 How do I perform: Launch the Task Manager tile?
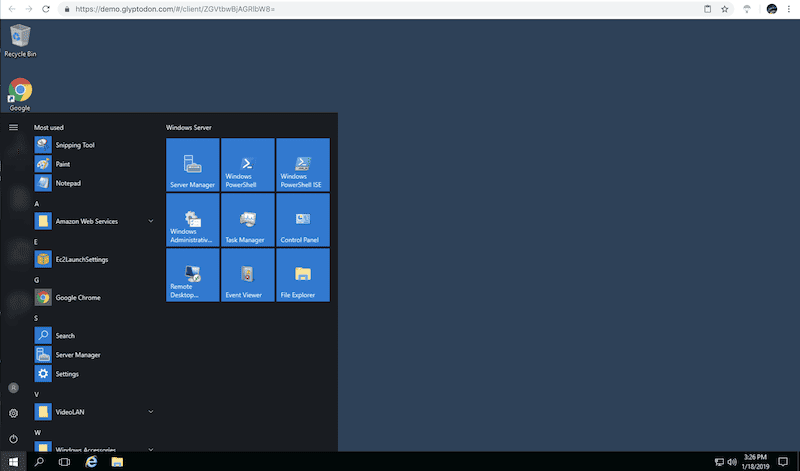point(247,220)
